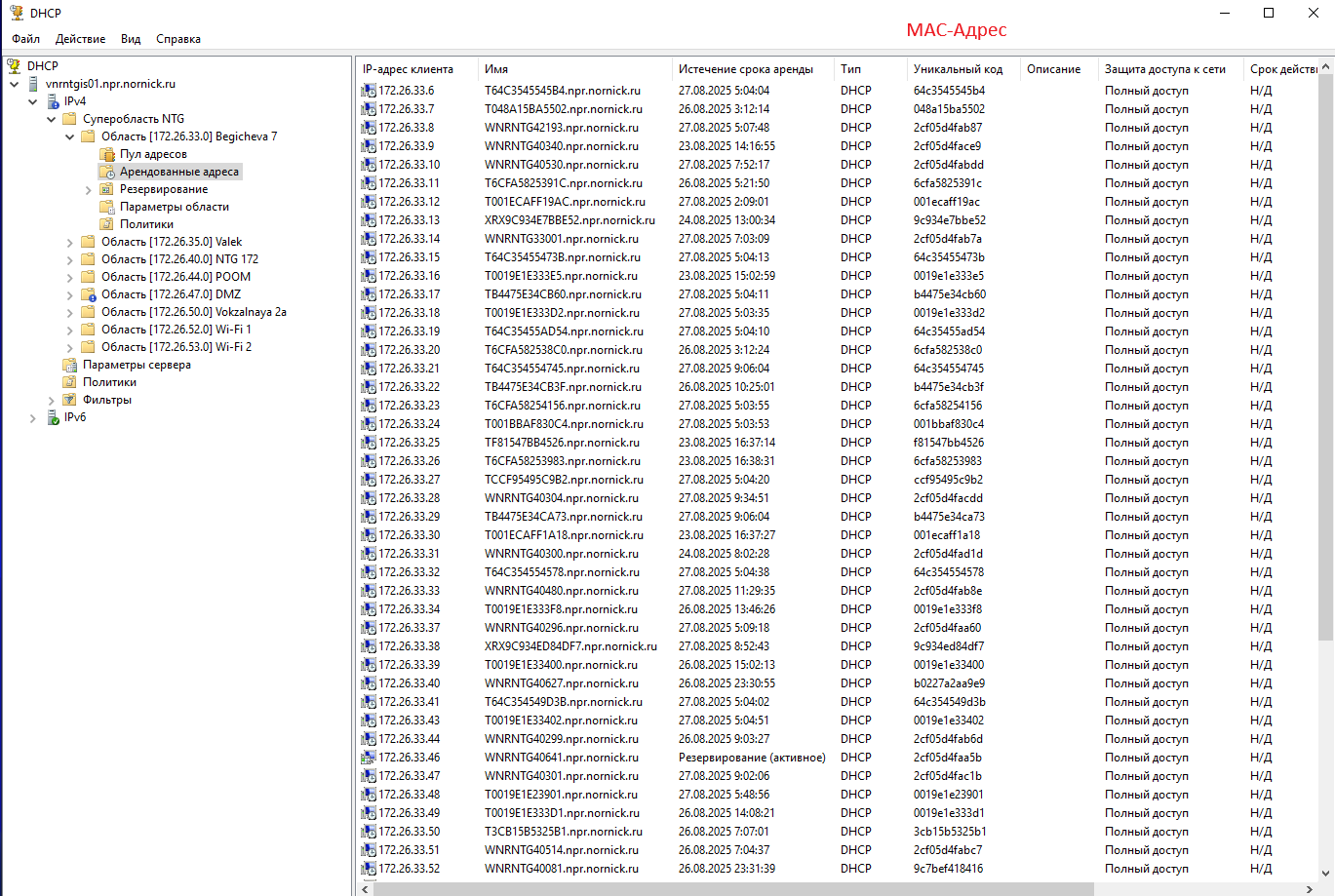
Task: Expand the Фильтры tree node
Action: 52,401
